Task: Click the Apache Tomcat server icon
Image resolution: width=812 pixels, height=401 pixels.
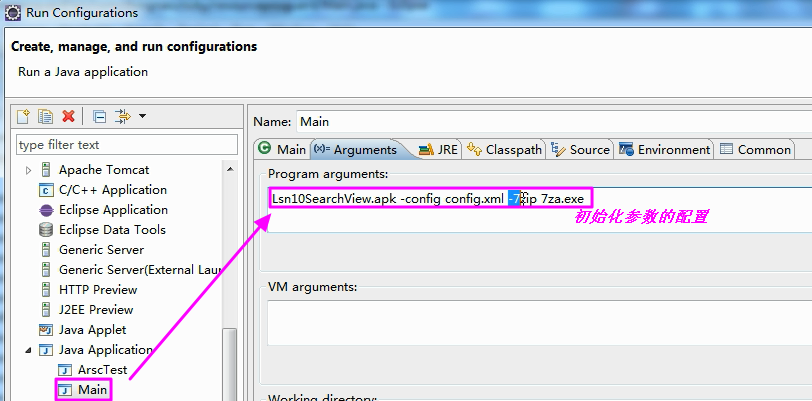Action: click(x=46, y=170)
